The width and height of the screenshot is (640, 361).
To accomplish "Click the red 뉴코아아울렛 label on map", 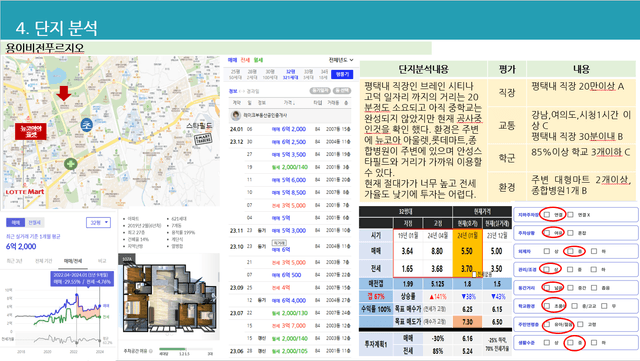I will click(x=31, y=131).
